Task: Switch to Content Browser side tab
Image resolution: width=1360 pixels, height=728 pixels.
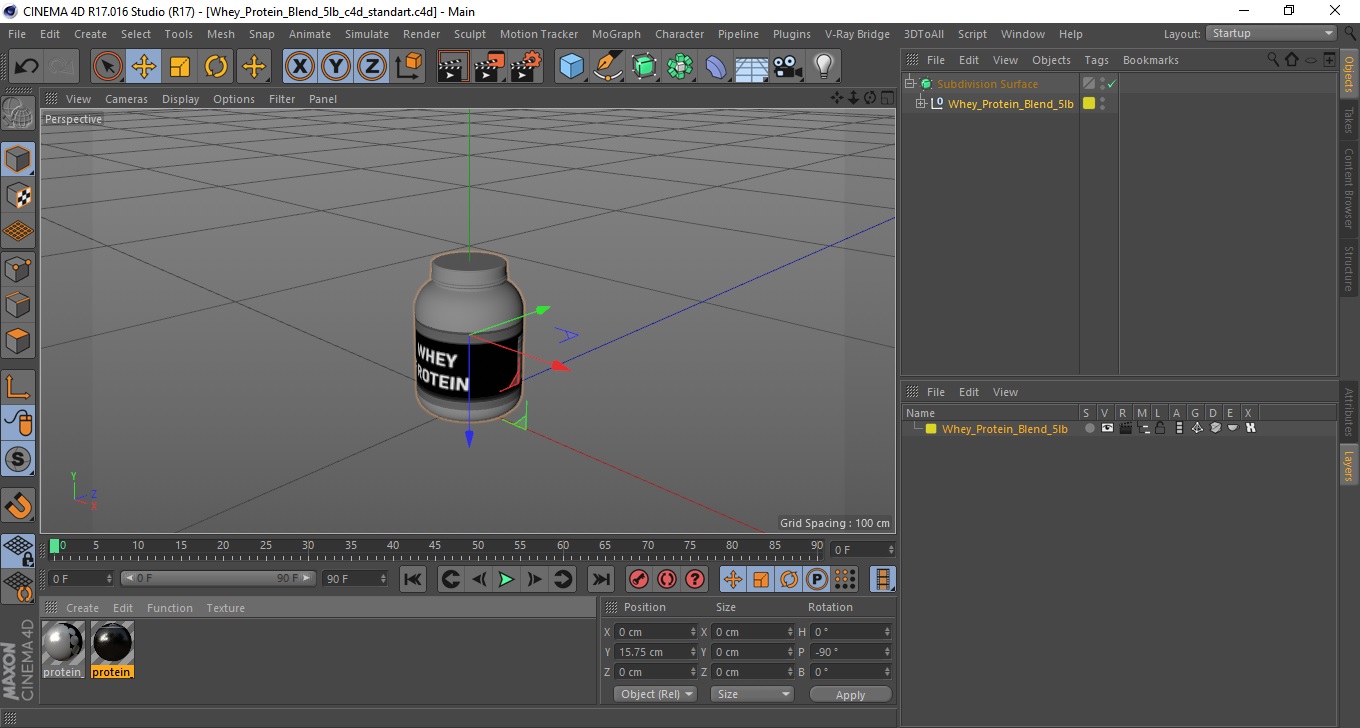Action: tap(1348, 188)
